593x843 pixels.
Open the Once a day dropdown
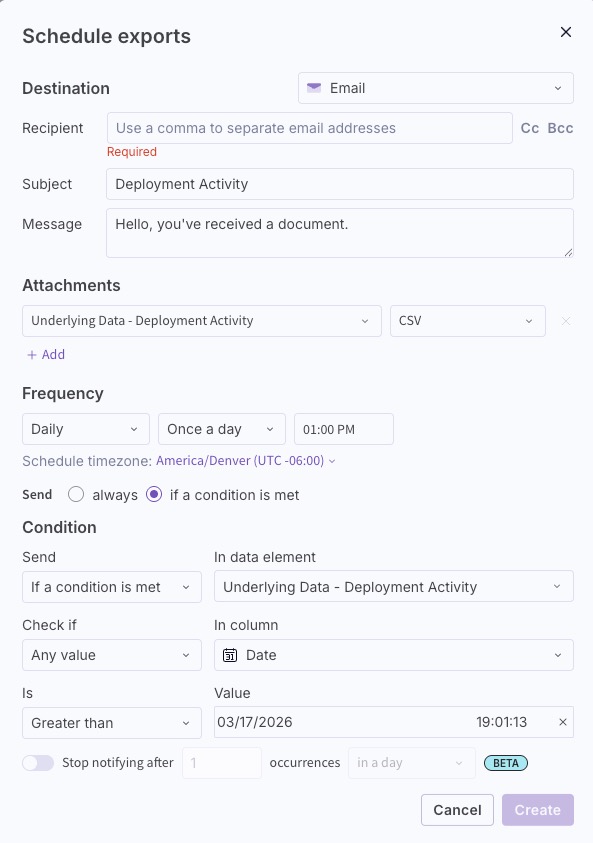(x=221, y=428)
